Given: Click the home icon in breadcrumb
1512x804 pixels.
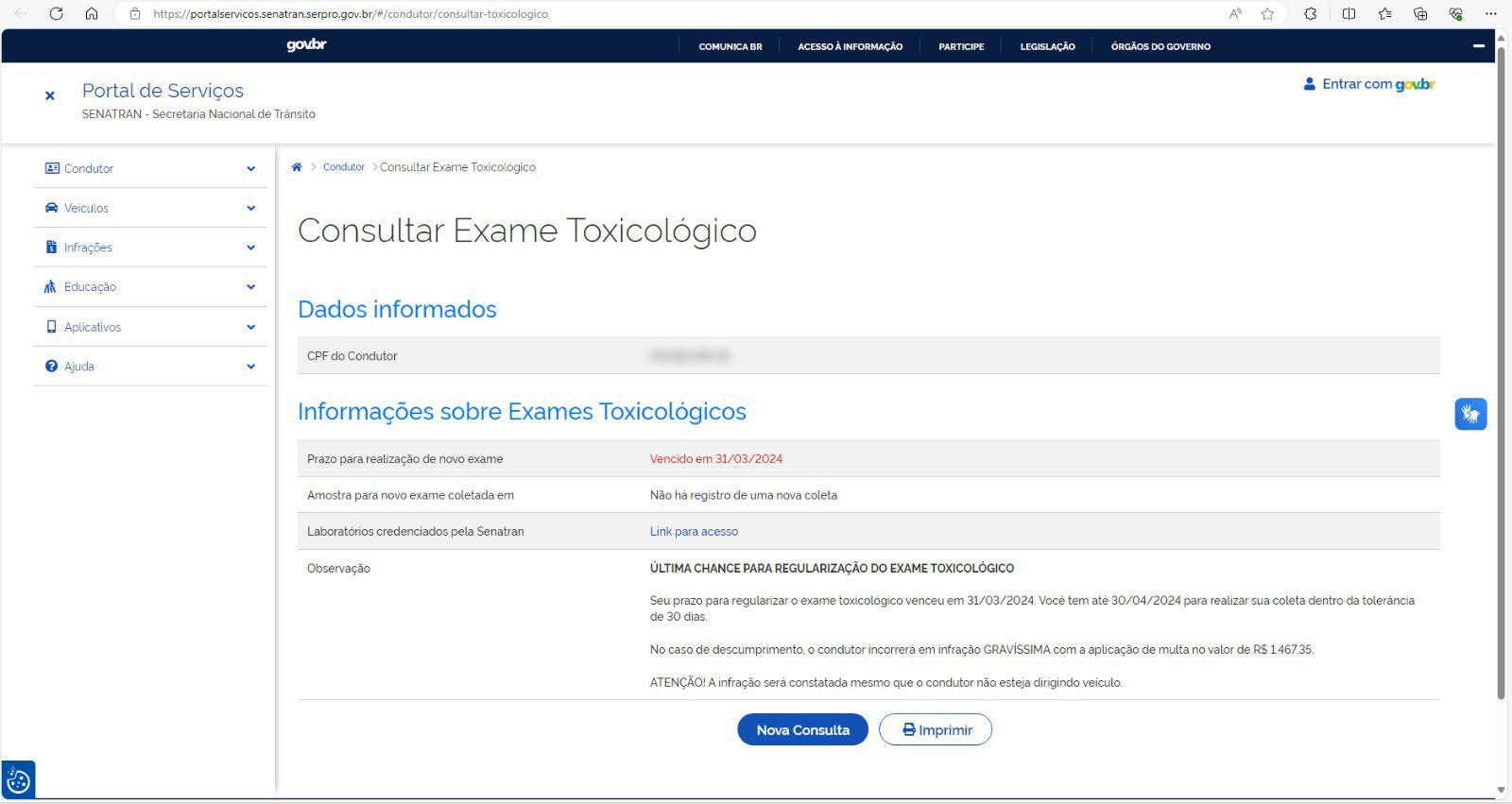Looking at the screenshot, I should coord(297,167).
